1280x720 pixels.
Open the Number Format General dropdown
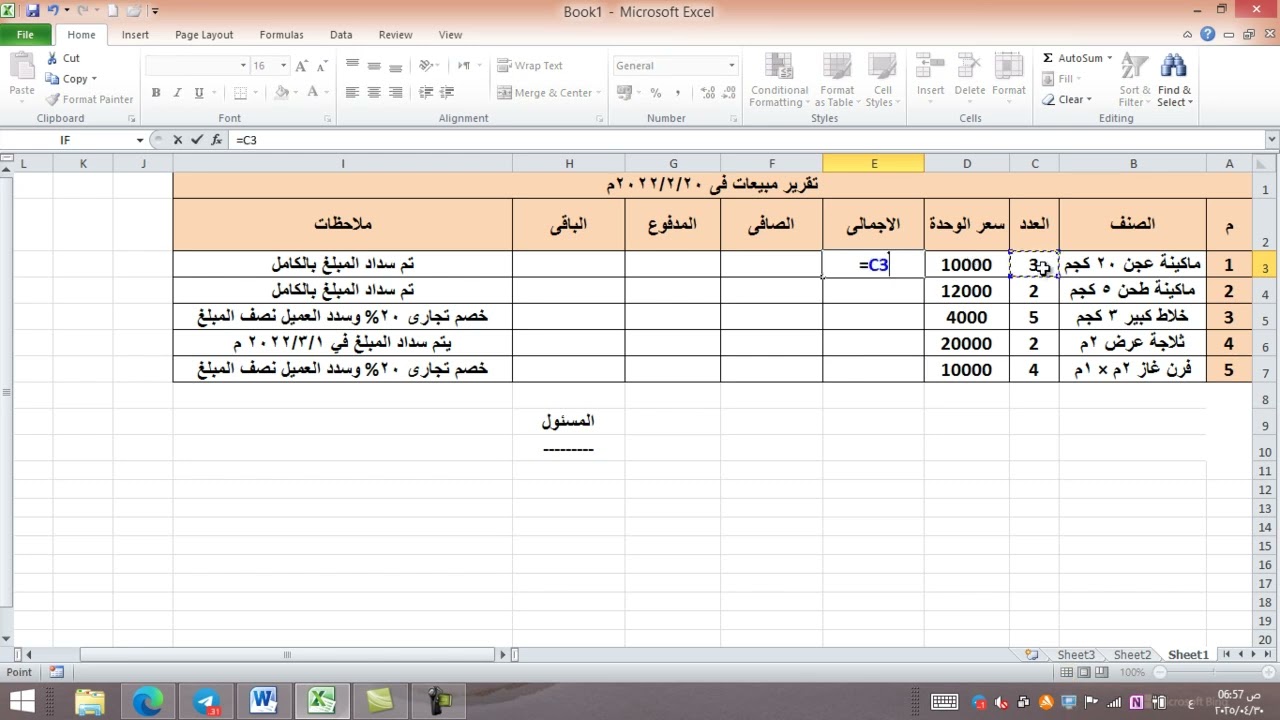[x=732, y=66]
